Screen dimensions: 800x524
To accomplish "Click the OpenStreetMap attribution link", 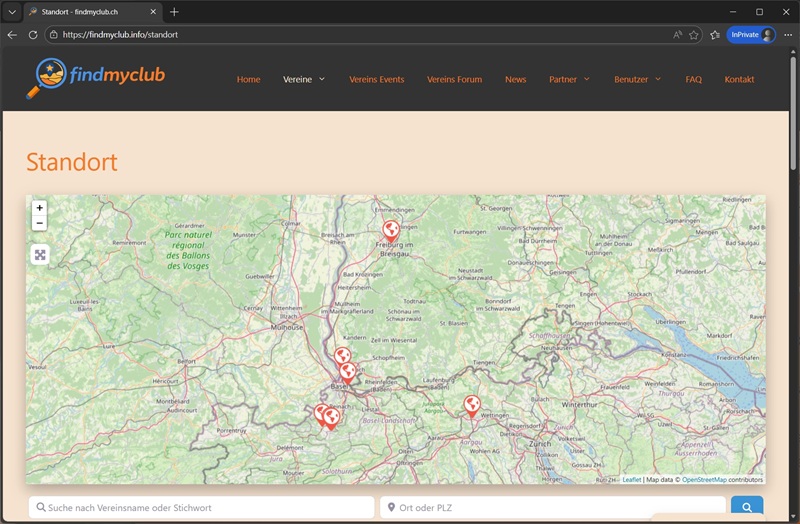I will 704,480.
